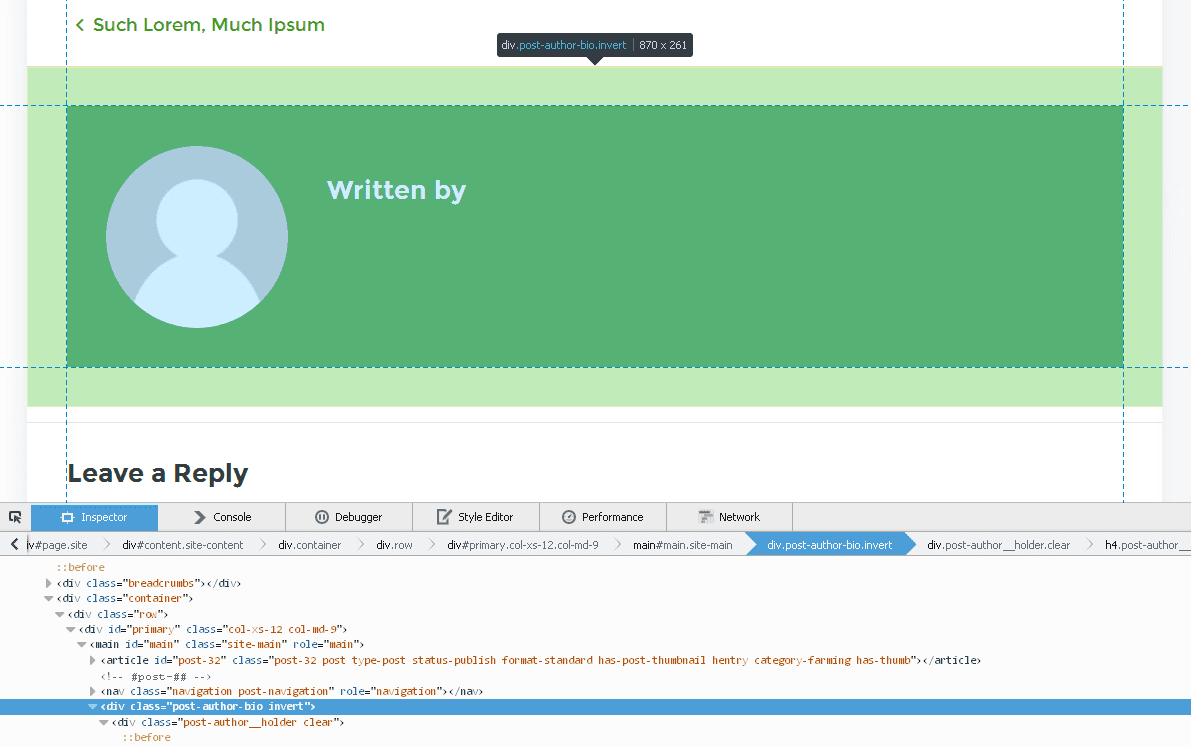This screenshot has width=1191, height=747.
Task: Expand the breadcrumbs div node
Action: (49, 583)
